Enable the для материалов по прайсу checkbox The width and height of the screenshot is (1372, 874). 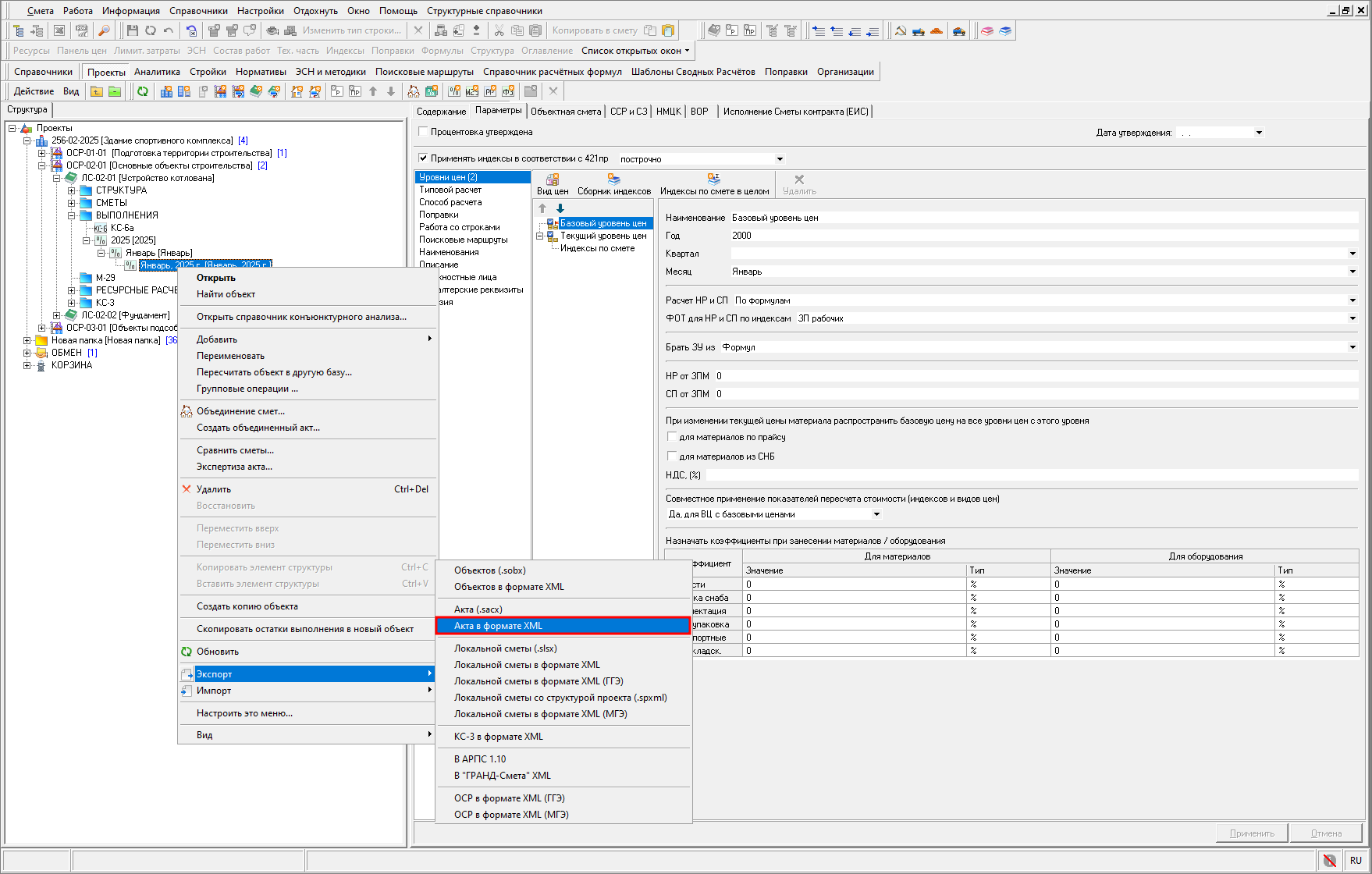[x=671, y=437]
